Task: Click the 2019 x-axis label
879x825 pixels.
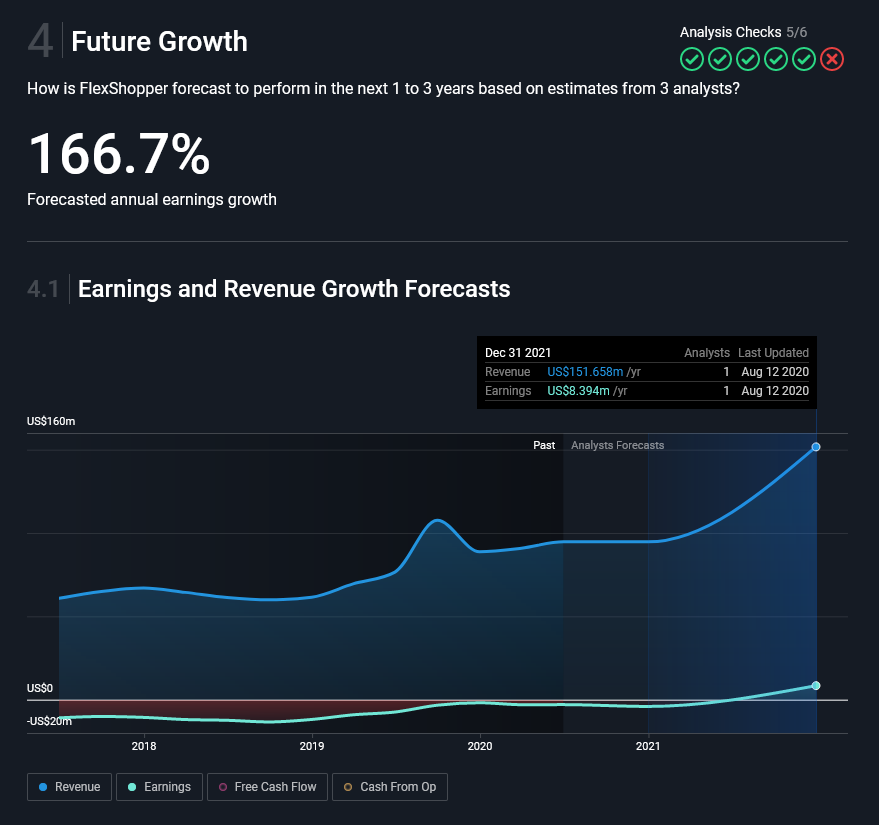Action: [312, 746]
